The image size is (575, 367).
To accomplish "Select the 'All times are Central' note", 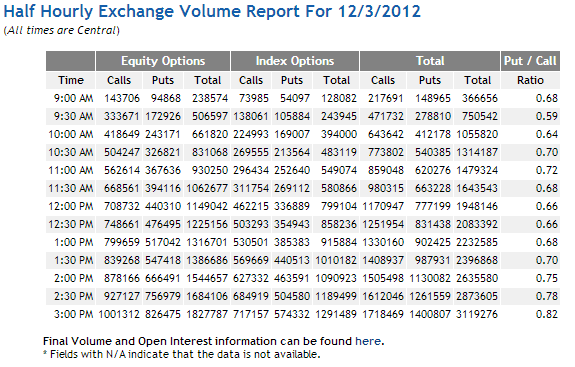I will pyautogui.click(x=62, y=30).
